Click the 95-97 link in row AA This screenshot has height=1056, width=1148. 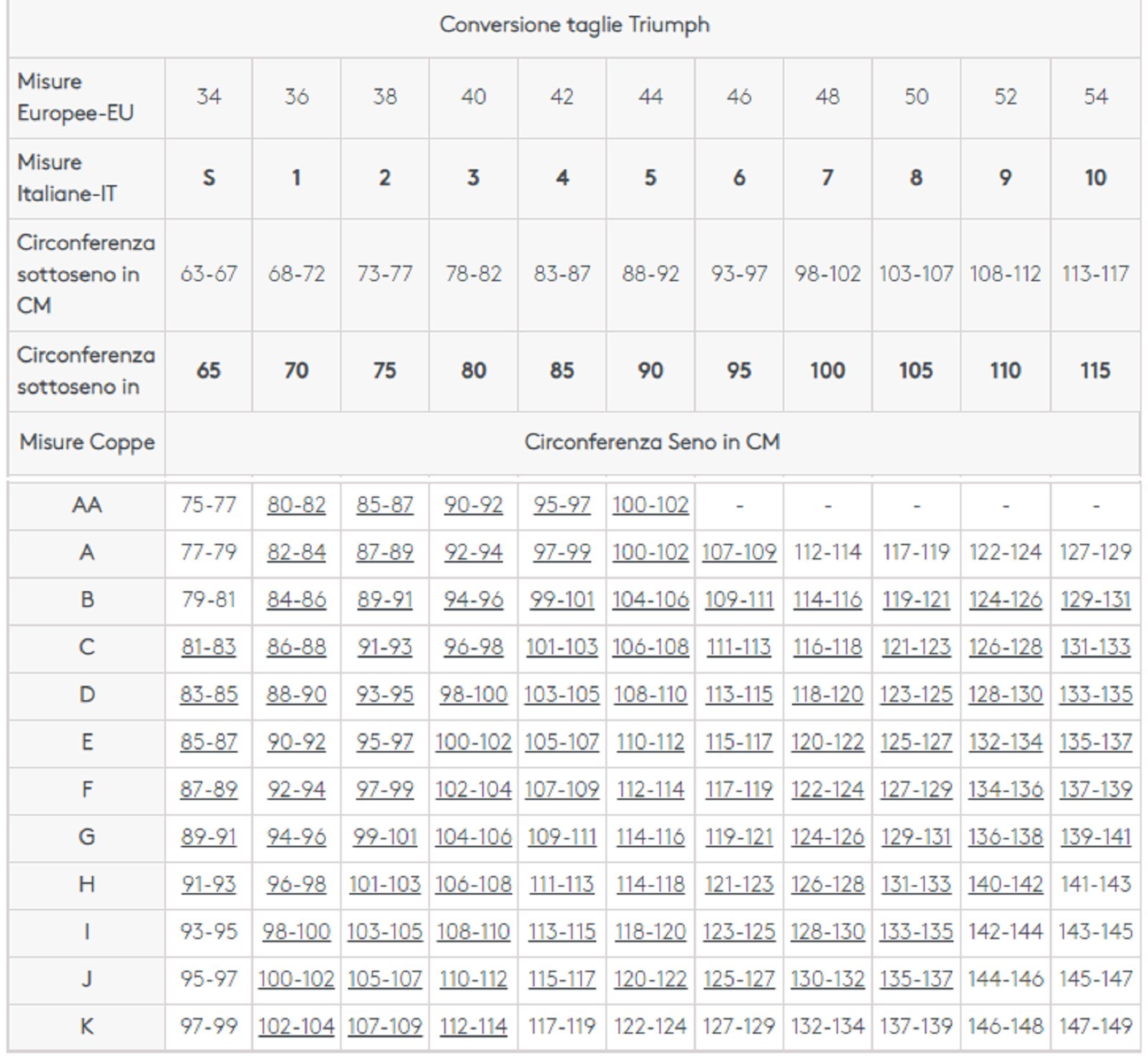(562, 505)
